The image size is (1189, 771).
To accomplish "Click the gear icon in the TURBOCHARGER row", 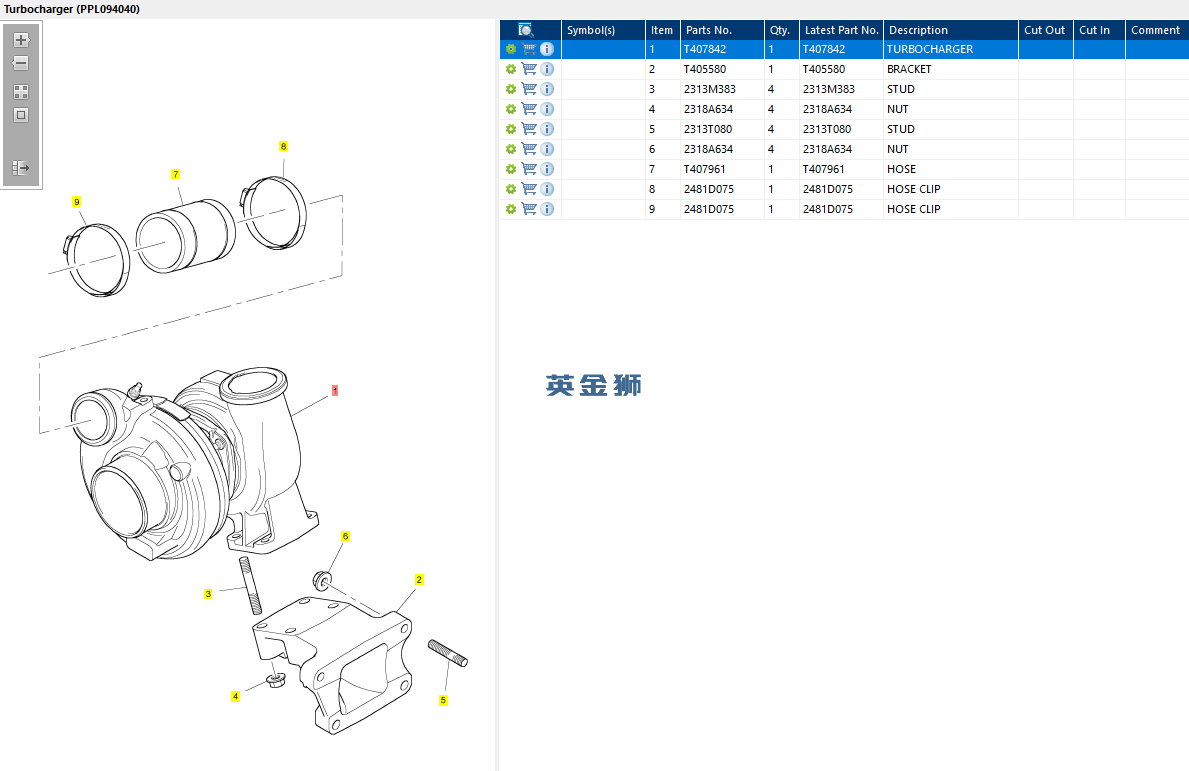I will pos(511,49).
